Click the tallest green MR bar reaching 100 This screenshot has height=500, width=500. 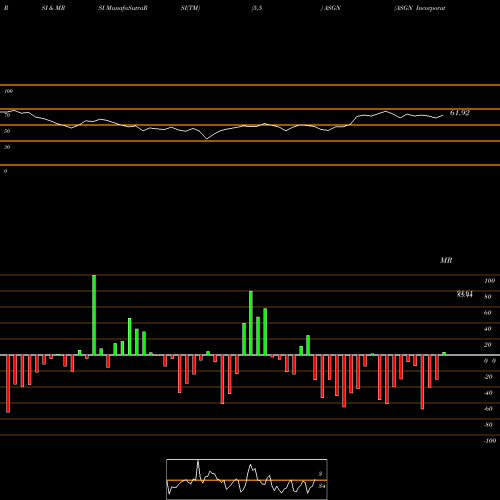click(94, 315)
